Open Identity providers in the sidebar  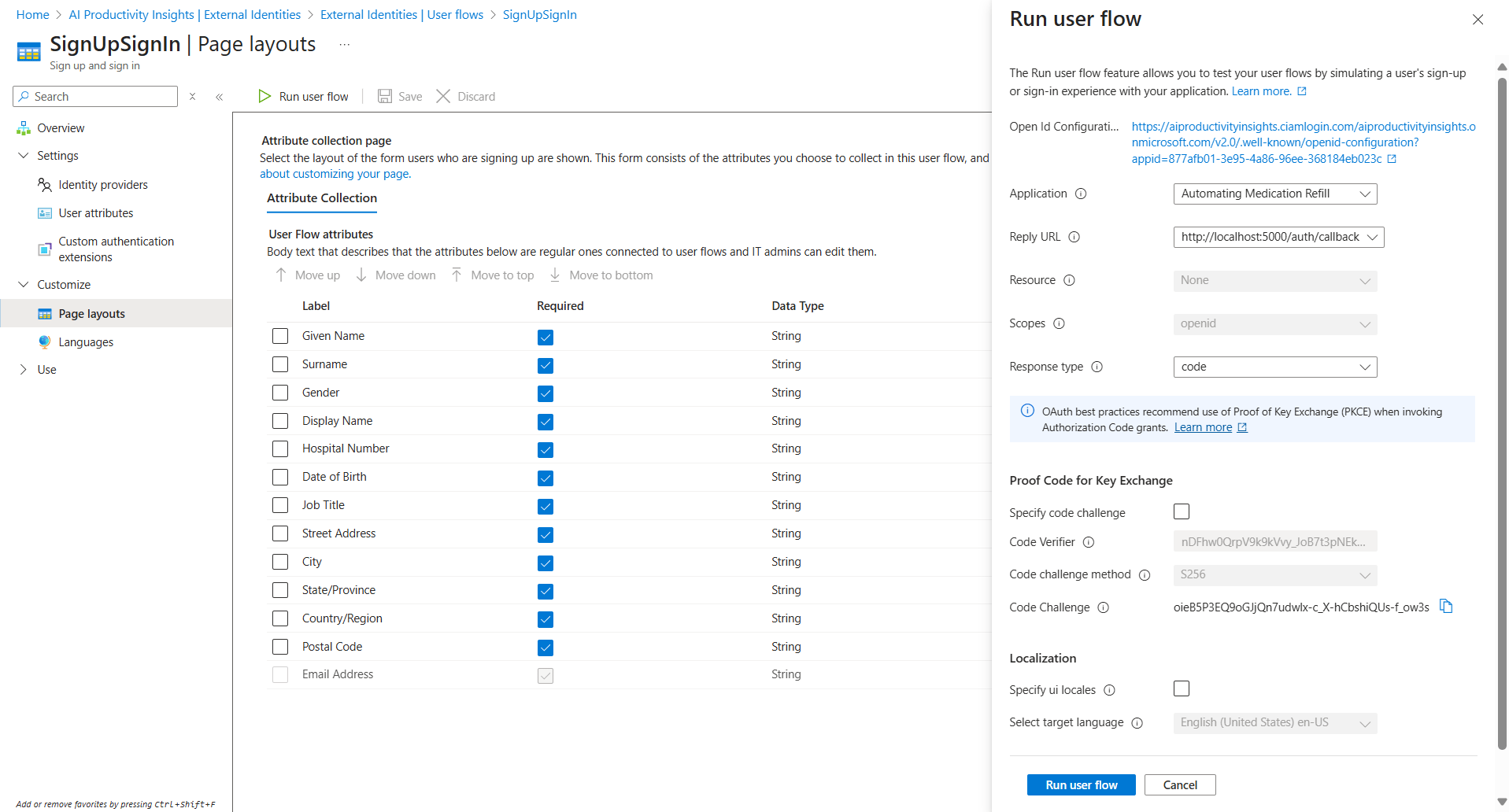click(x=102, y=185)
